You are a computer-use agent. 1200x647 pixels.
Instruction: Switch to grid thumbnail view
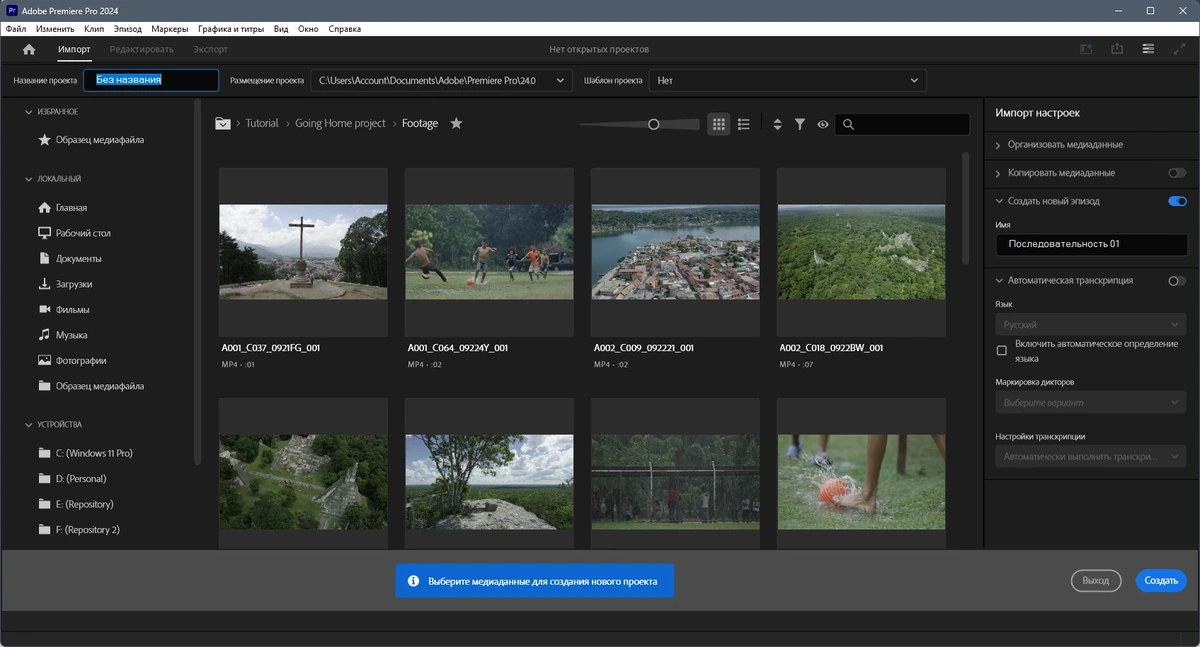point(718,124)
